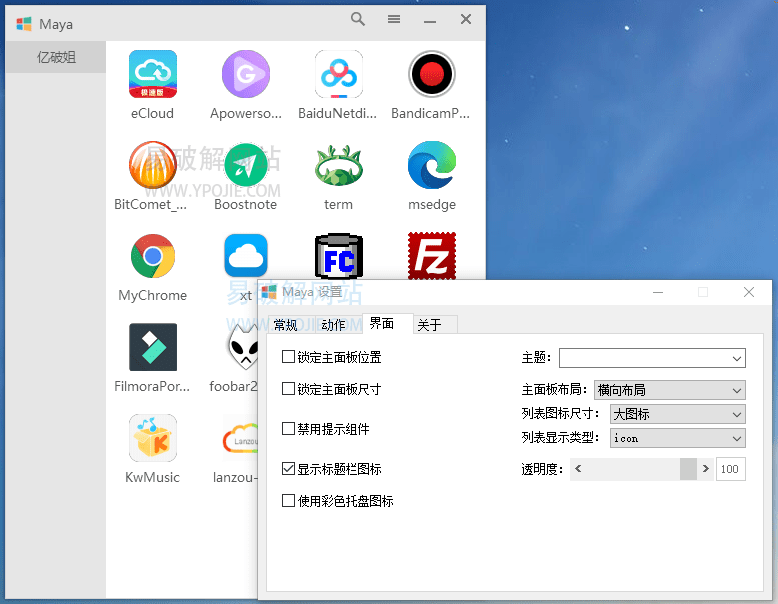Launch lanzou cloud icon
This screenshot has width=778, height=604.
[241, 438]
